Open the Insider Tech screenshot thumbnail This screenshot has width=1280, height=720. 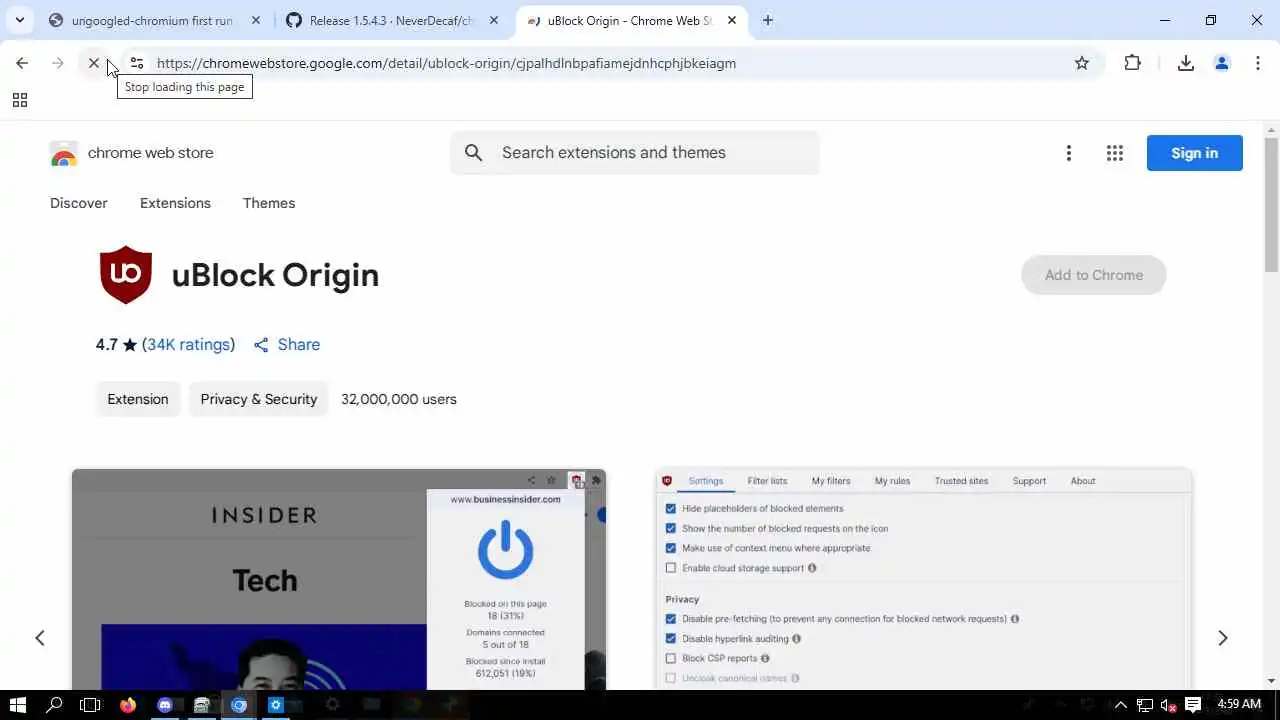(338, 579)
